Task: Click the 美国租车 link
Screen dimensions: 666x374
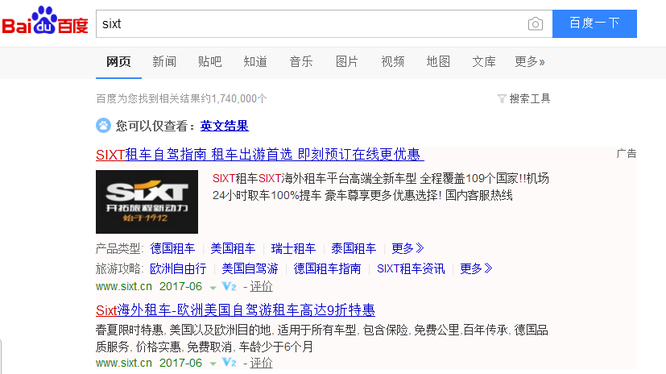Action: pyautogui.click(x=233, y=248)
